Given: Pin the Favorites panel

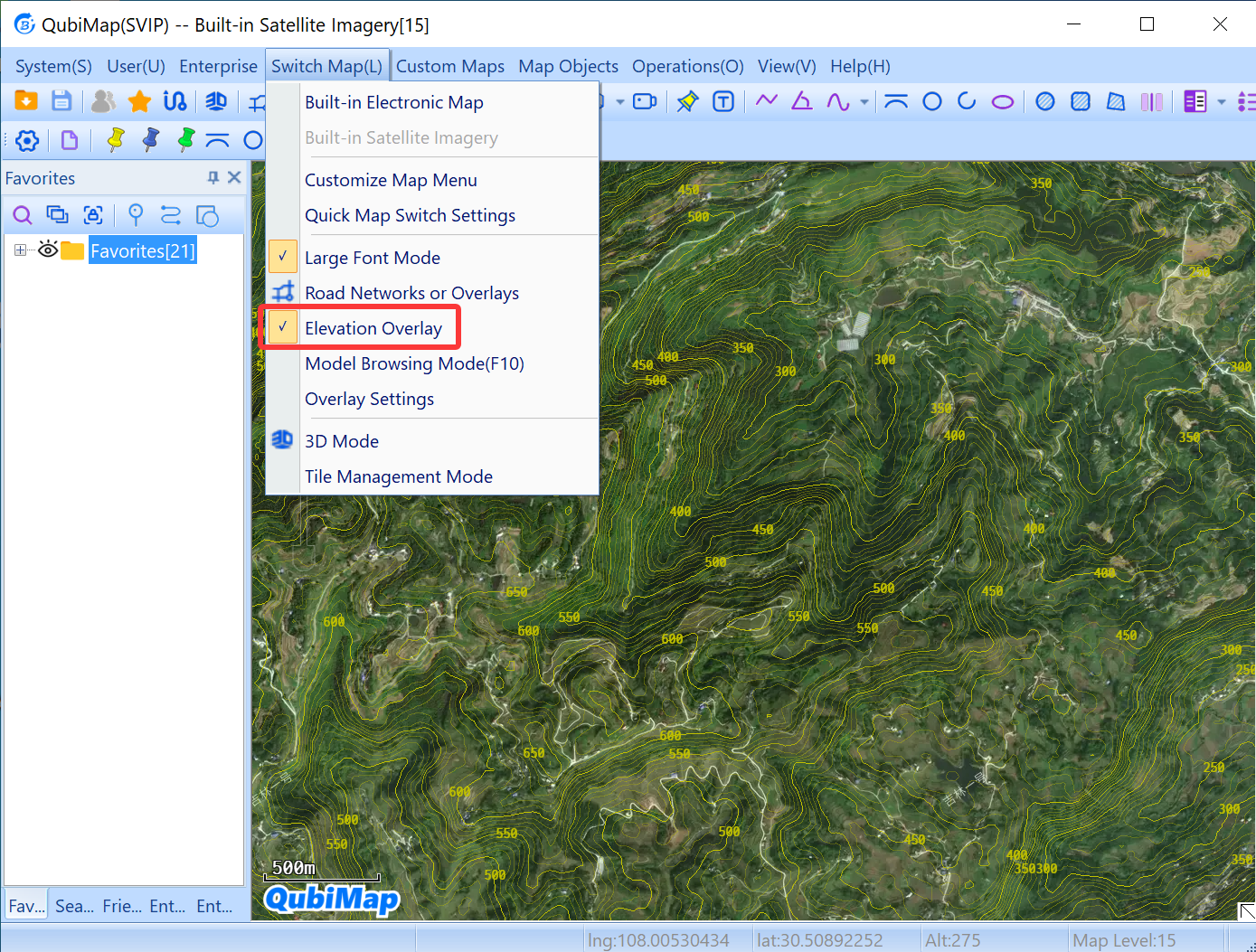Looking at the screenshot, I should click(213, 177).
